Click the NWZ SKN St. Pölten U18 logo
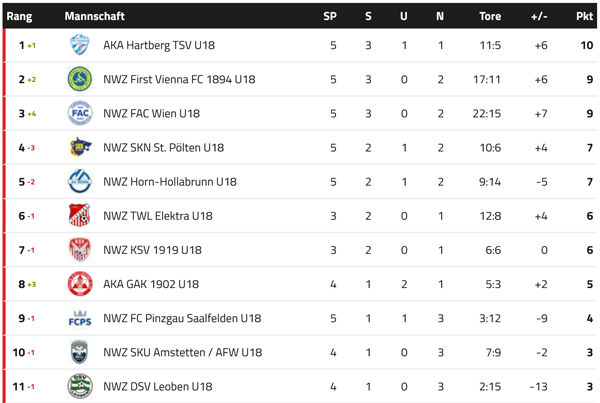The image size is (600, 403). [80, 148]
